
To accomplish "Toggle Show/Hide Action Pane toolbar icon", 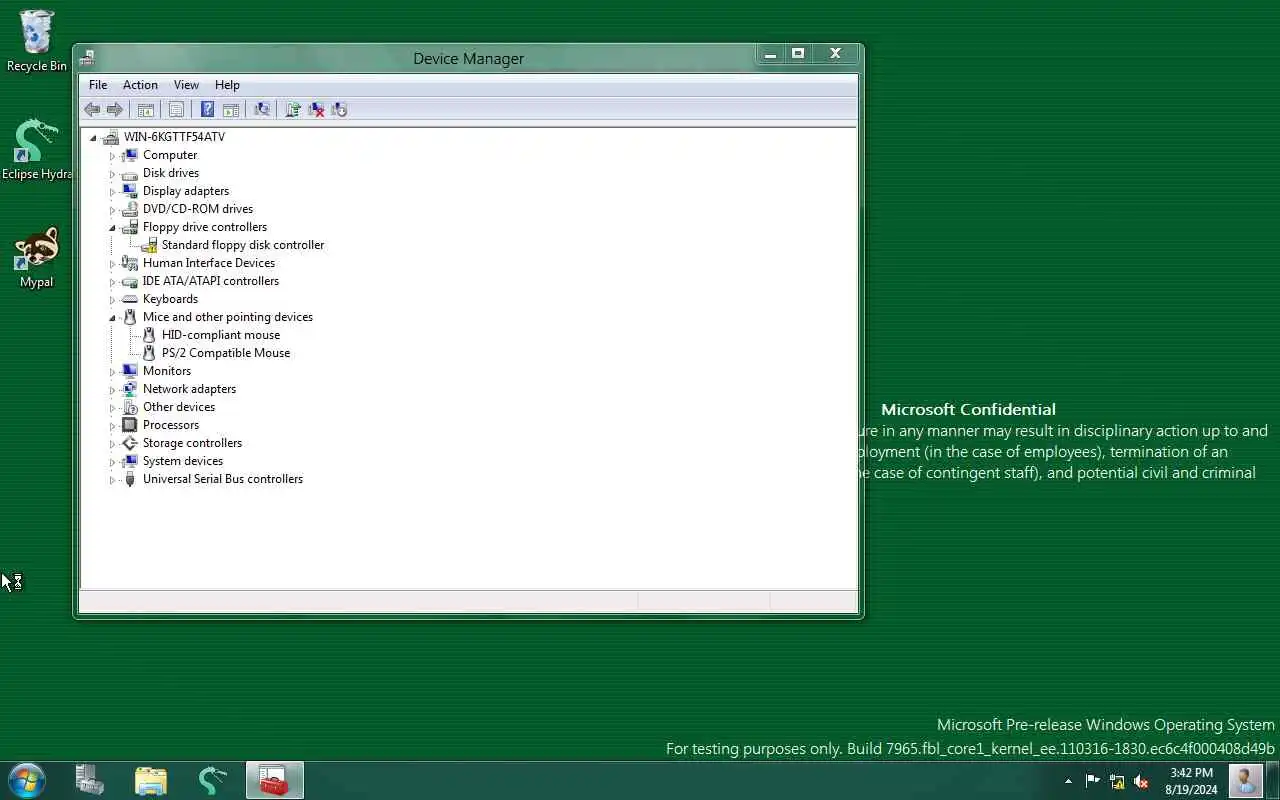I will click(231, 110).
